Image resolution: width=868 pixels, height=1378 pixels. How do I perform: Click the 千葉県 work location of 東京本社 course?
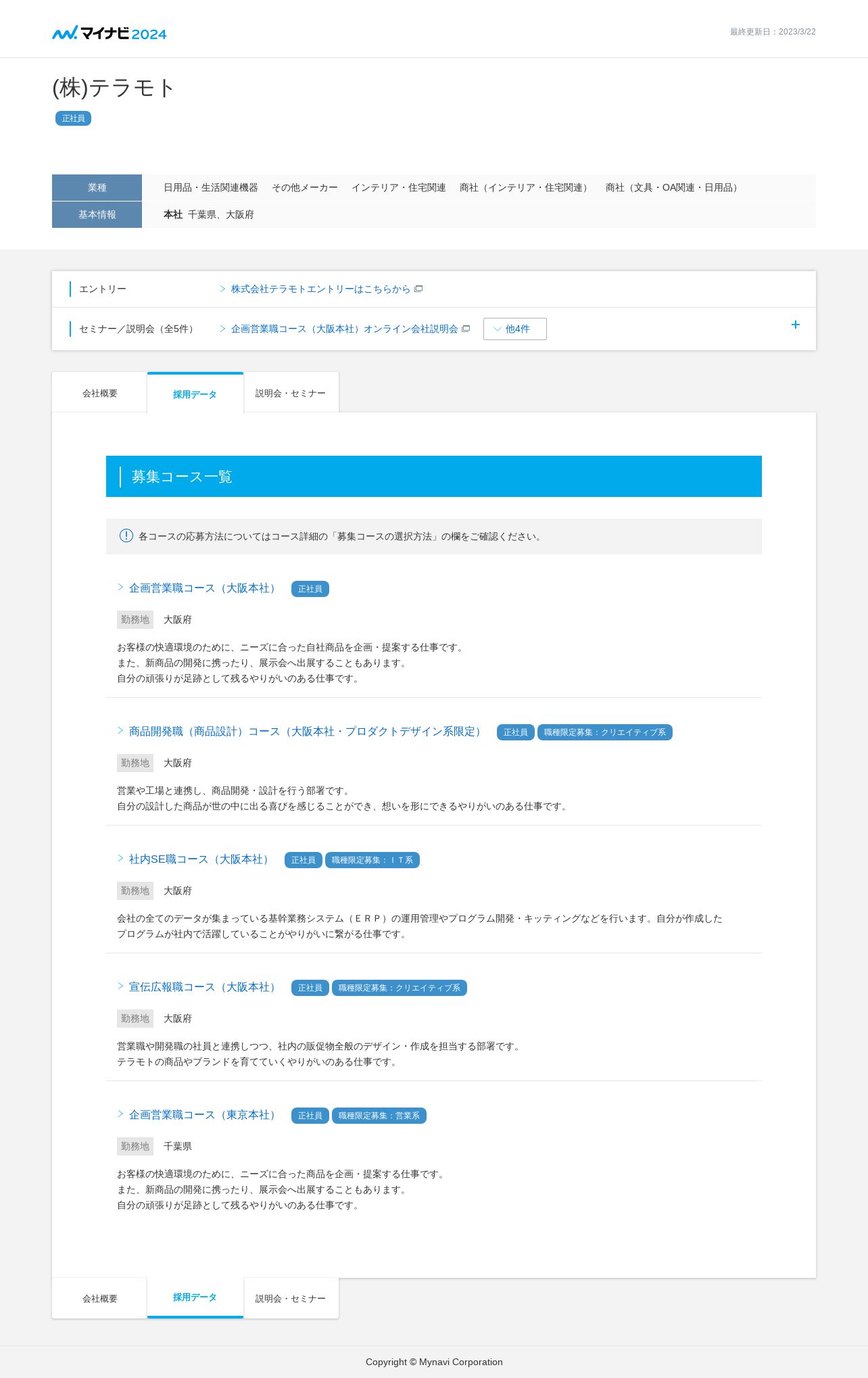(178, 1146)
